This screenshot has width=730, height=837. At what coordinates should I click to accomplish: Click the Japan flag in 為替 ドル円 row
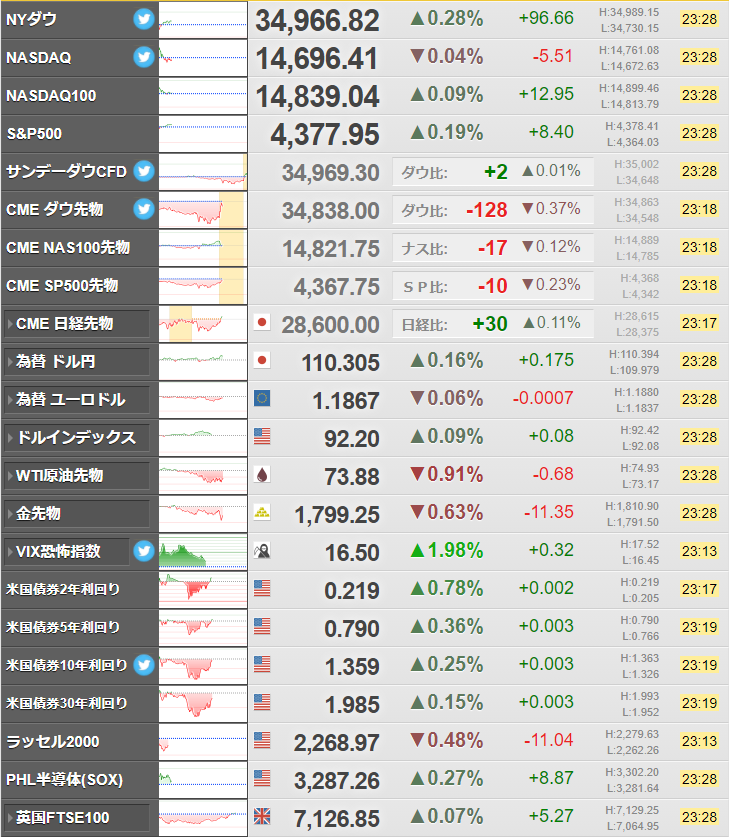coord(262,360)
